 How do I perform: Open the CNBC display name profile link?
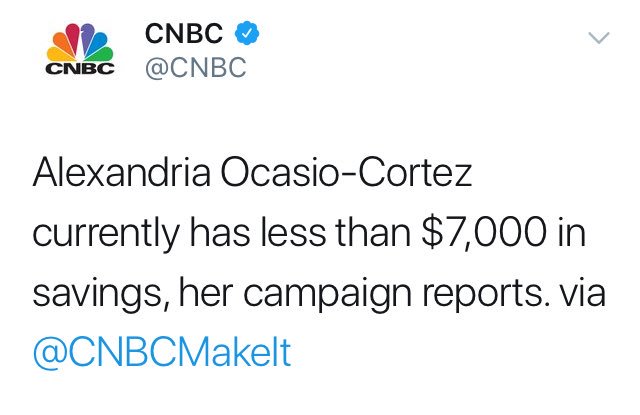pos(184,33)
